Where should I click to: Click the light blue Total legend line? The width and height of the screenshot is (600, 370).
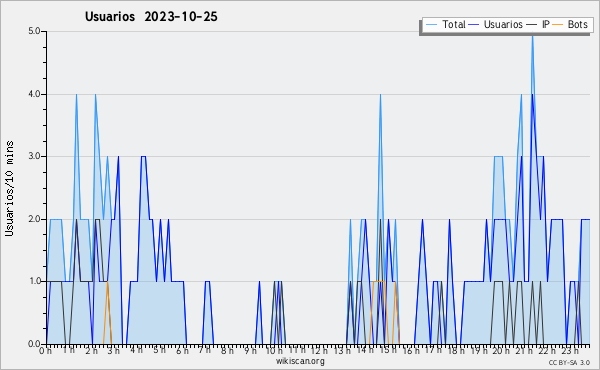[431, 25]
